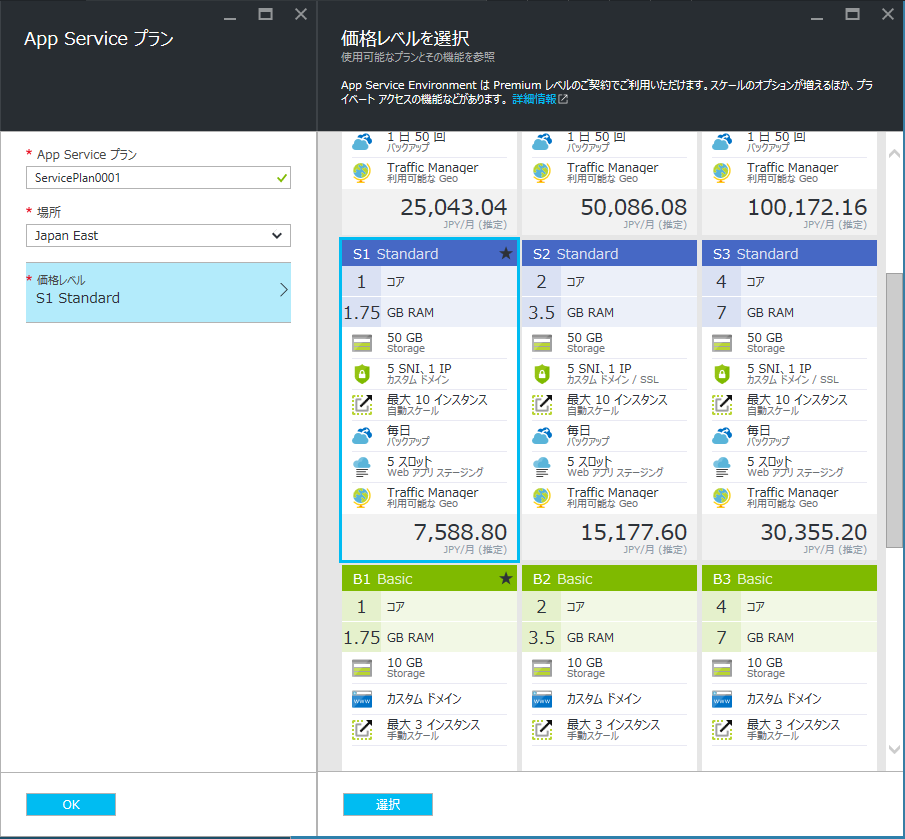Viewport: 905px width, 839px height.
Task: Select the S2 Standard pricing tier header
Action: 609,253
